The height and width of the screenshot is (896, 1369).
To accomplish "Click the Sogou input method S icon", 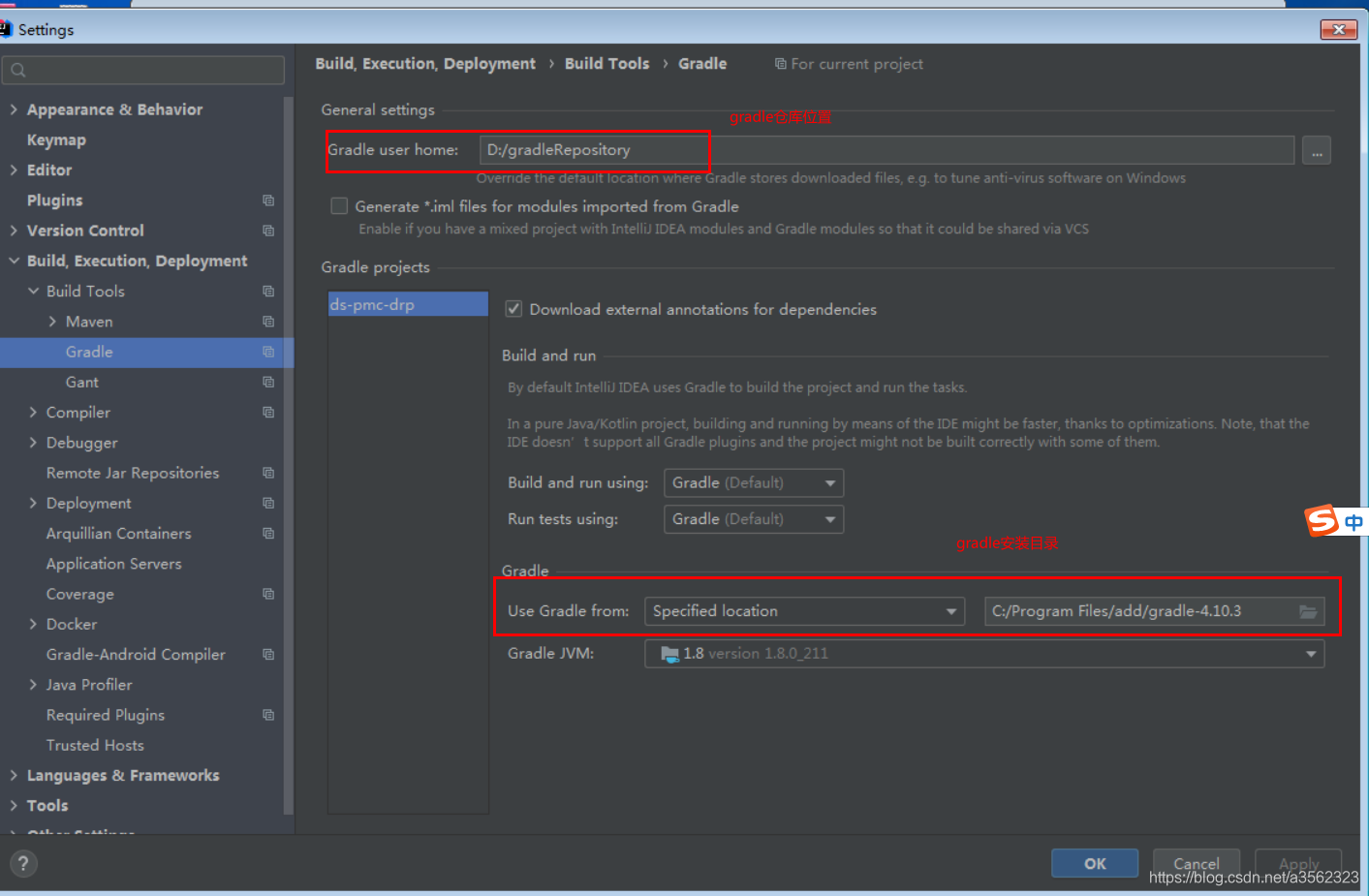I will [1322, 521].
